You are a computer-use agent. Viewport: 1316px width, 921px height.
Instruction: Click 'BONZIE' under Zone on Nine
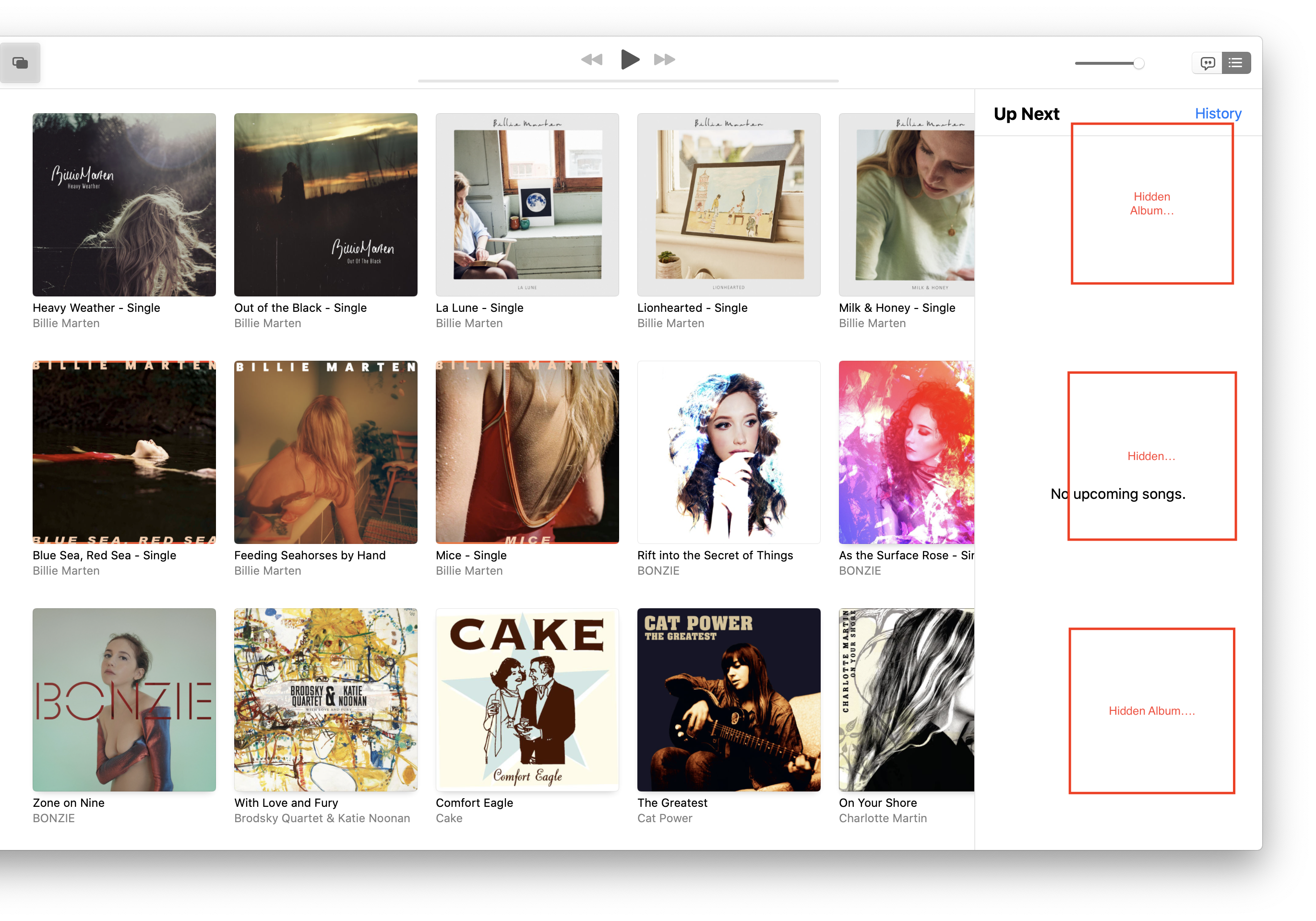coord(54,818)
